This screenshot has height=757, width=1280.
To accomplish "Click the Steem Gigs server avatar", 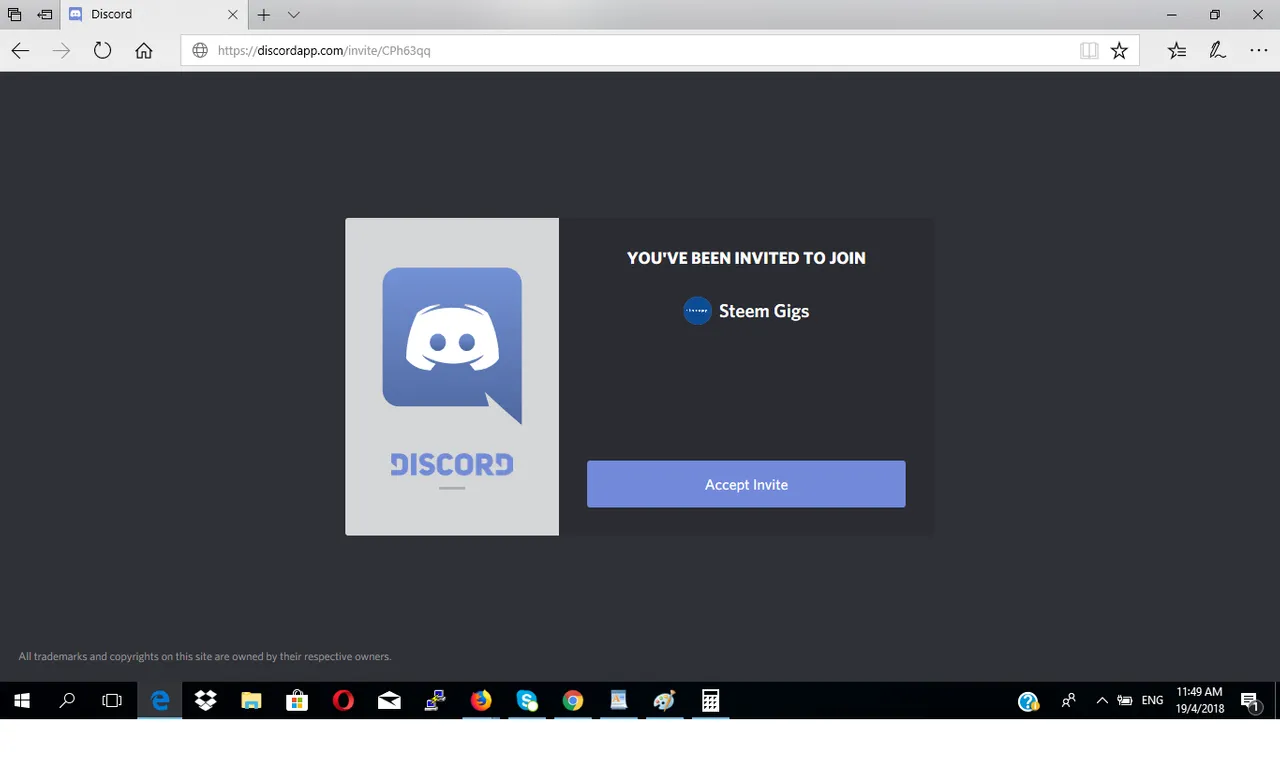I will [697, 311].
